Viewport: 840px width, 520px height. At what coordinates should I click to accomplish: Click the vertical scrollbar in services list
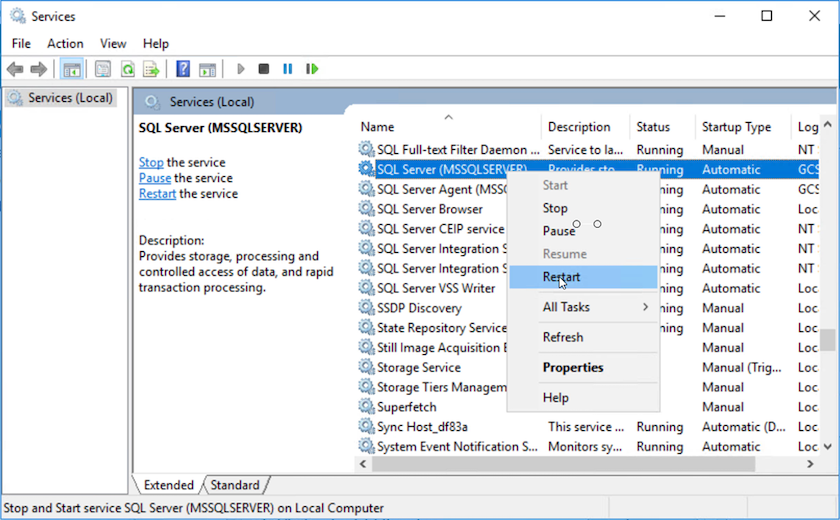[x=828, y=340]
